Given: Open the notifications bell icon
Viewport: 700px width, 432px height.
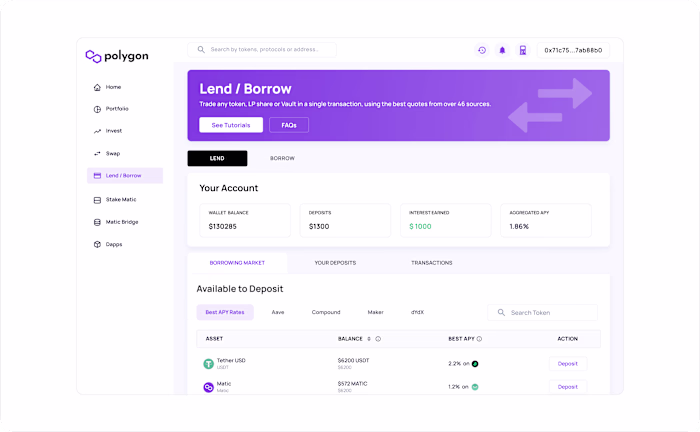Looking at the screenshot, I should point(502,50).
